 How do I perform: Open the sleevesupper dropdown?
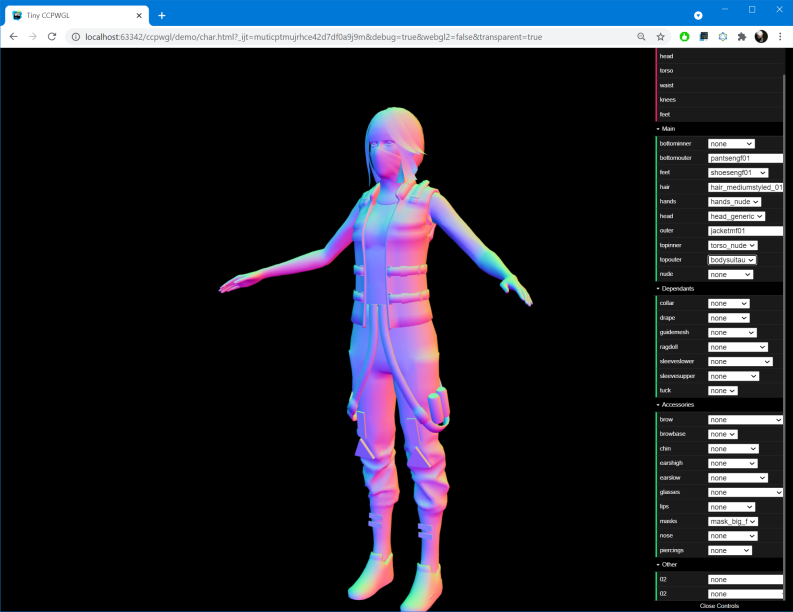click(733, 376)
